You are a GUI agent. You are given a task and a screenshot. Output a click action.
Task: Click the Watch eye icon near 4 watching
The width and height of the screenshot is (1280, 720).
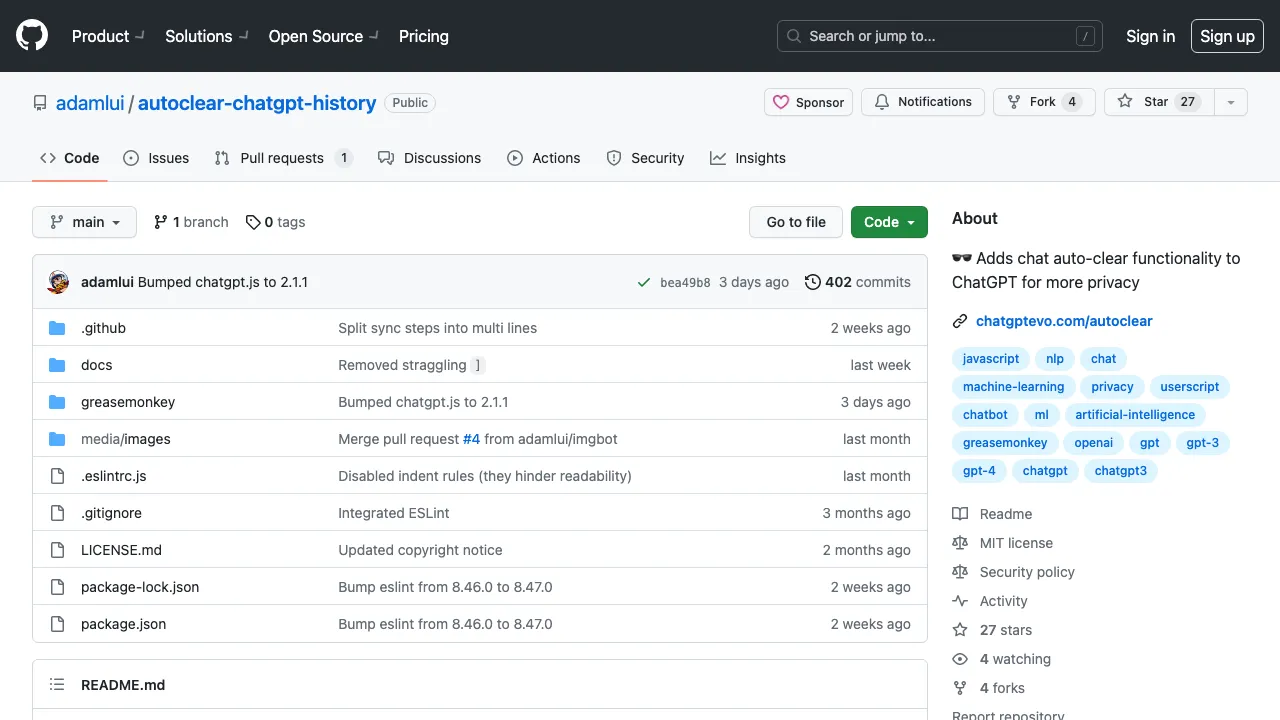(960, 659)
